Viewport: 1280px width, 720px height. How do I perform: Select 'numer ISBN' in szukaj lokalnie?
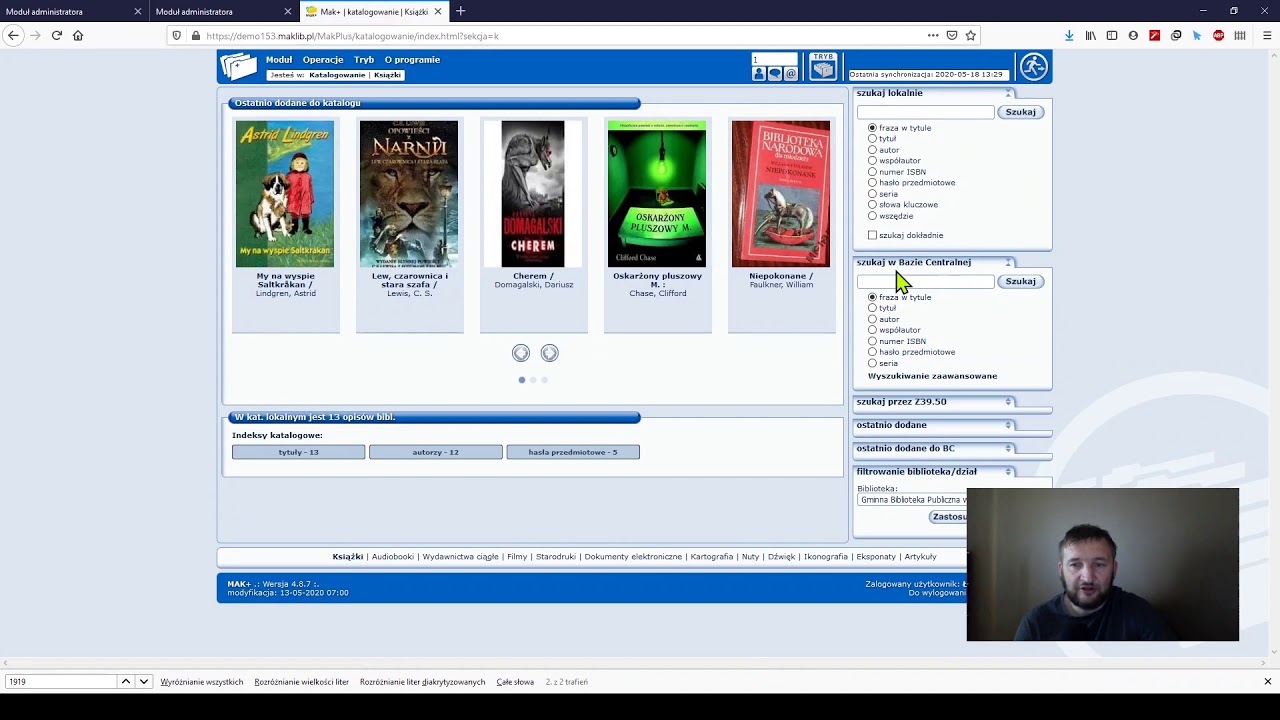[872, 172]
